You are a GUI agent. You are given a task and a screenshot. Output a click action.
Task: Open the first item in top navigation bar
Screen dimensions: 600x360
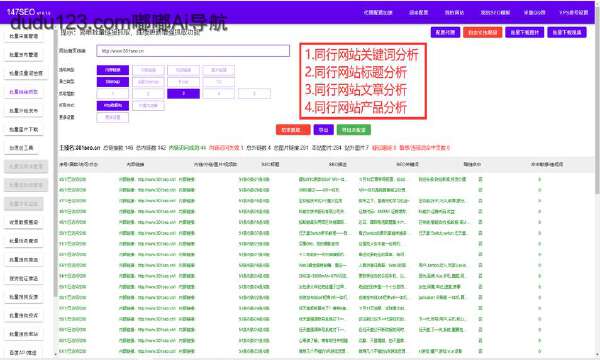(x=378, y=12)
